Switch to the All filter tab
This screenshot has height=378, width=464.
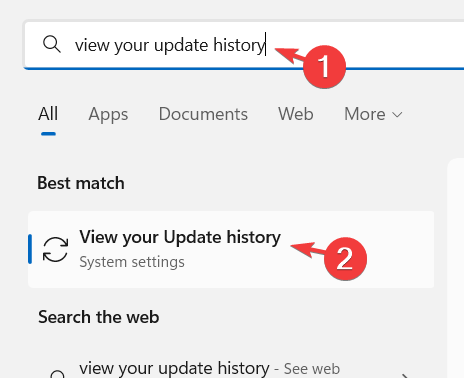[x=48, y=114]
